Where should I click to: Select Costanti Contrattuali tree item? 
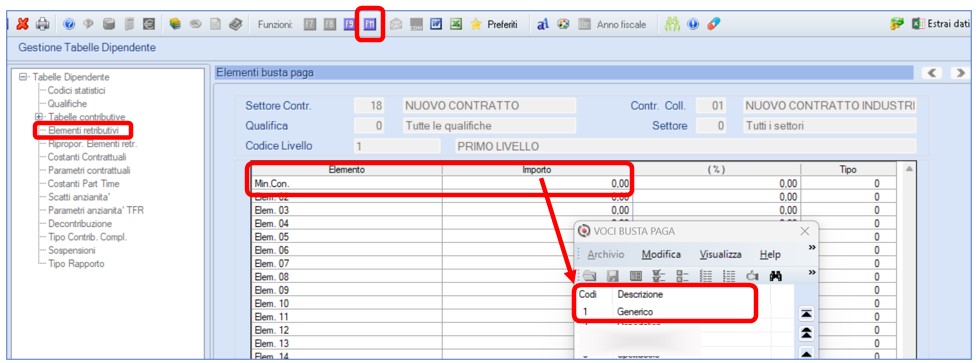[87, 157]
